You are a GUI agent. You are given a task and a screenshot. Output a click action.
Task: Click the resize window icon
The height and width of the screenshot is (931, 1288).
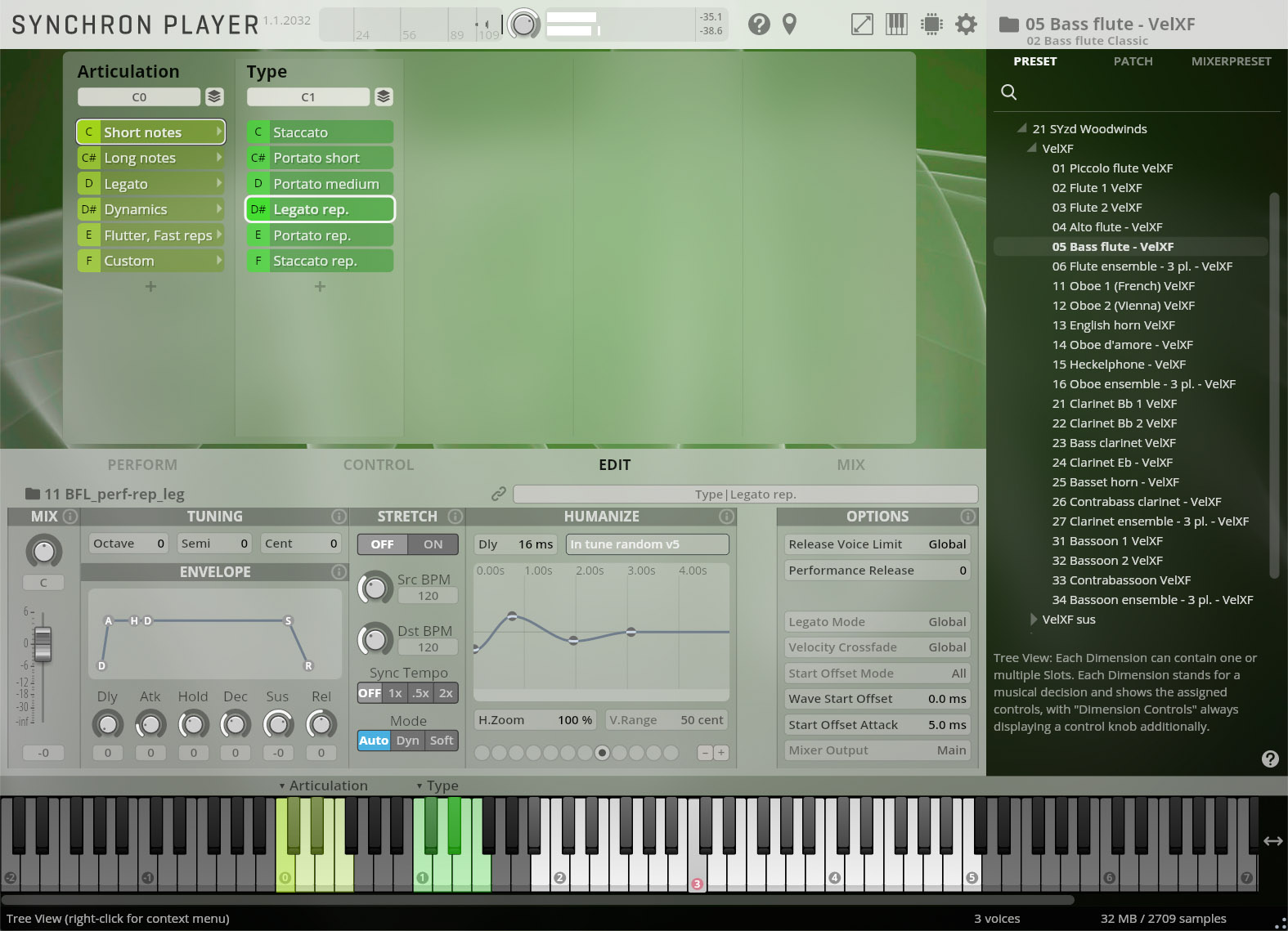(862, 25)
